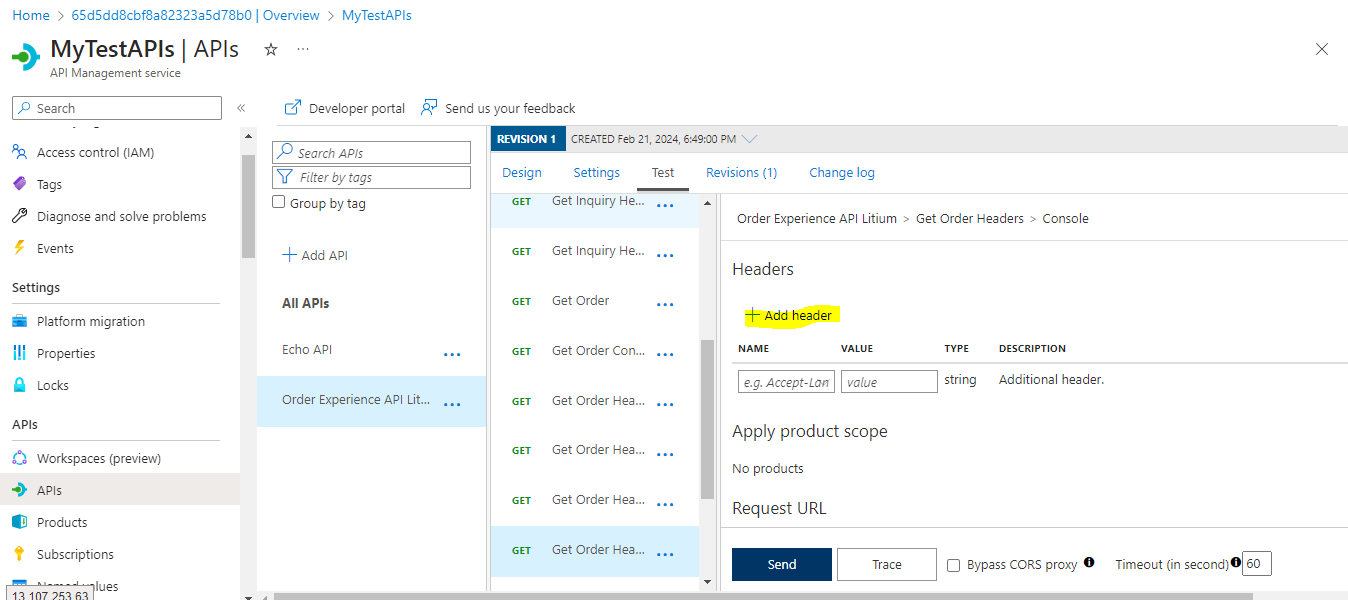Click the Trace button
This screenshot has height=600, width=1348.
pos(887,564)
